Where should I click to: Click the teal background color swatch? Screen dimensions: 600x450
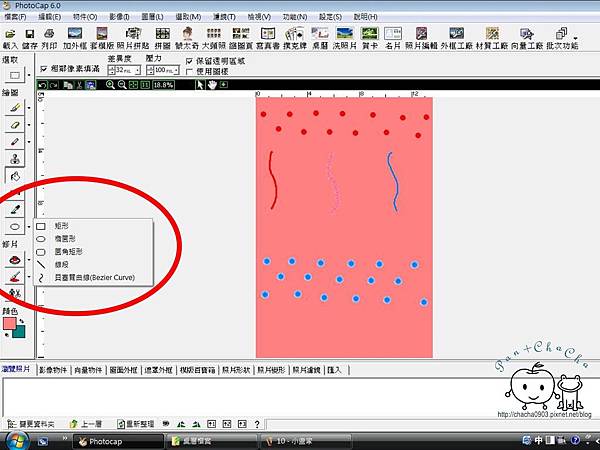[19, 331]
